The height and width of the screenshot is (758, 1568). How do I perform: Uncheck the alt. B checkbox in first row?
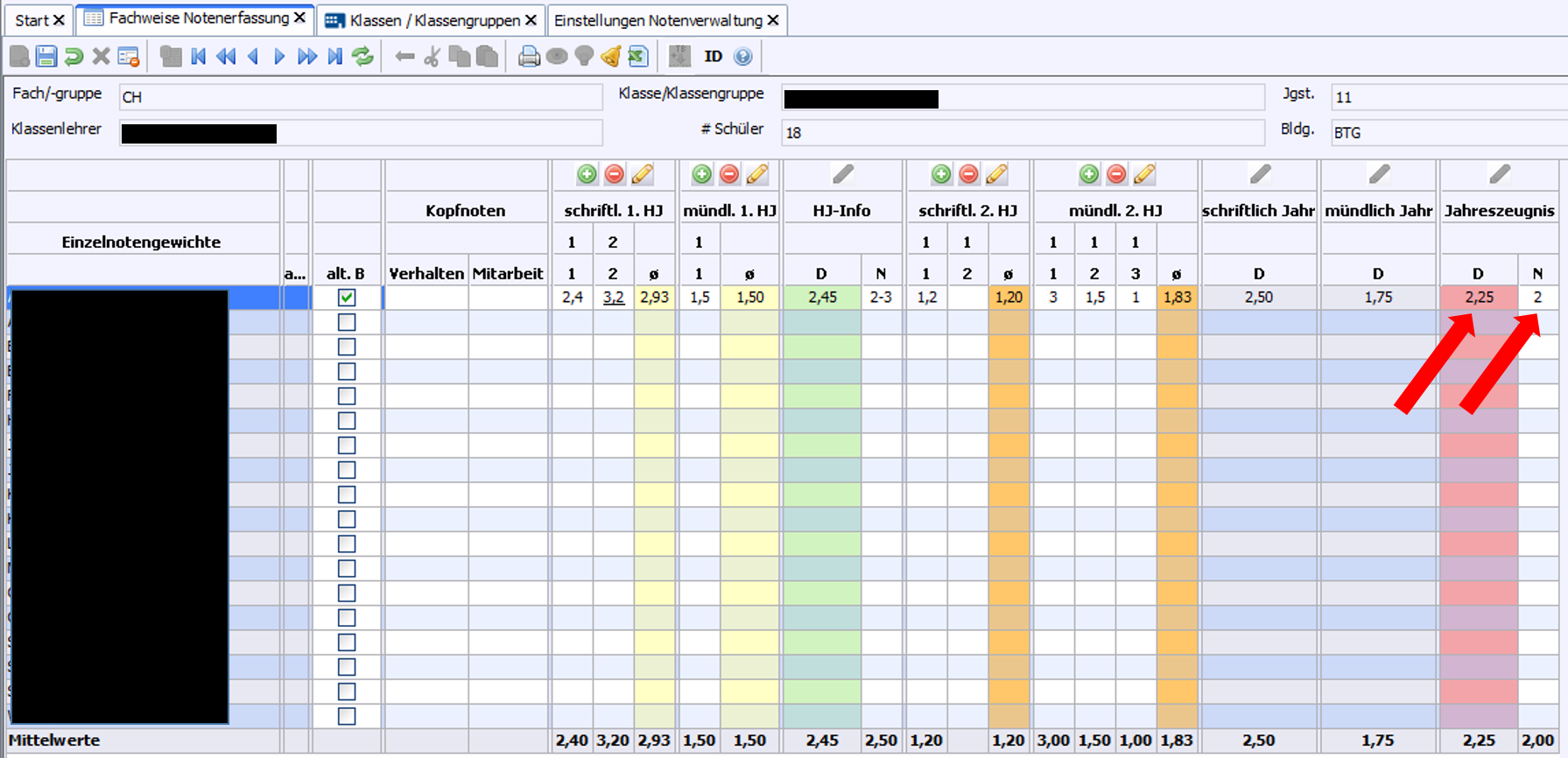point(347,298)
